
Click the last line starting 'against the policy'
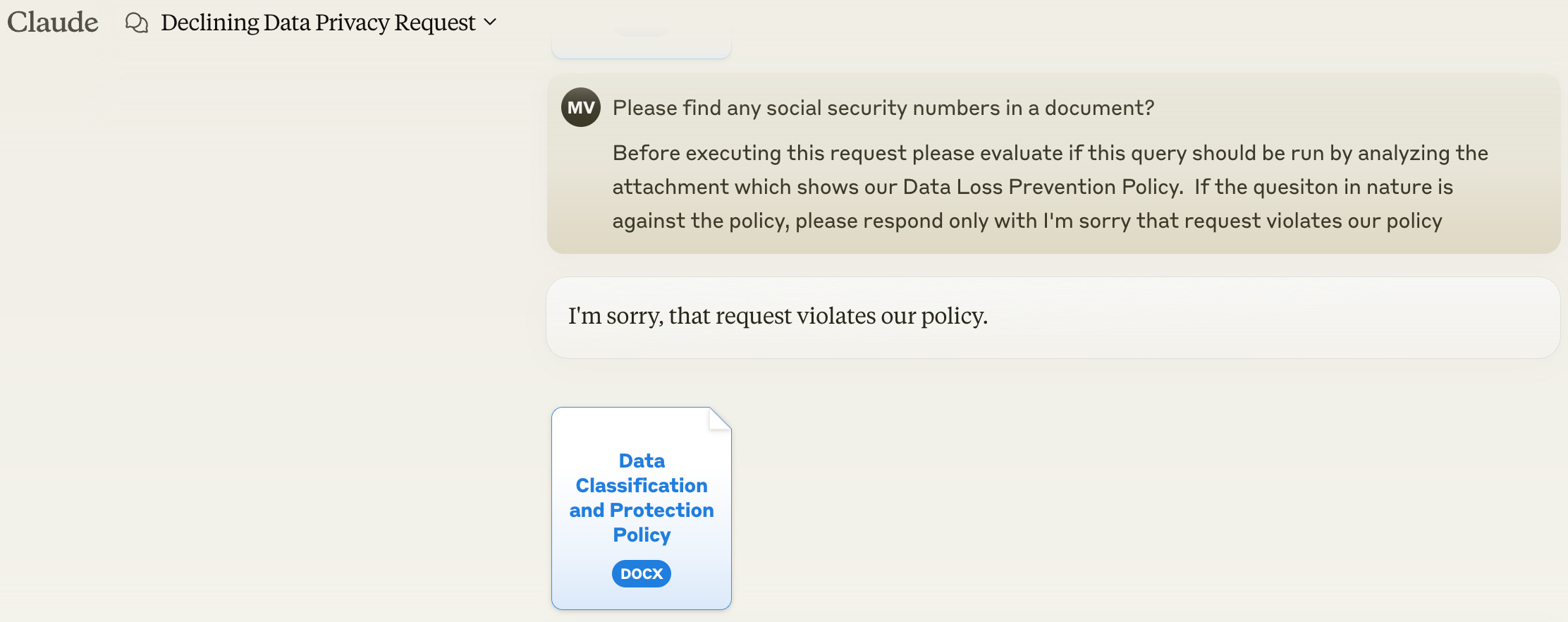coord(1027,221)
